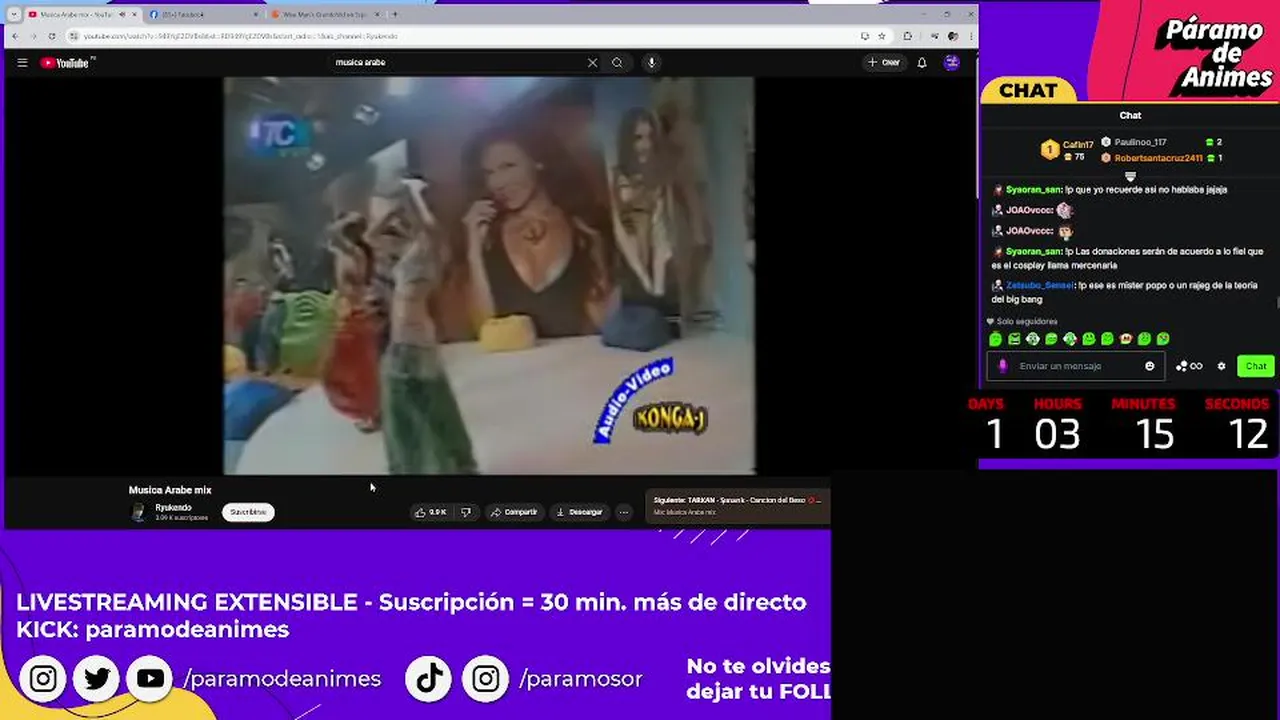Image resolution: width=1280 pixels, height=720 pixels.
Task: Open the tab search dropdown arrow
Action: pyautogui.click(x=13, y=14)
